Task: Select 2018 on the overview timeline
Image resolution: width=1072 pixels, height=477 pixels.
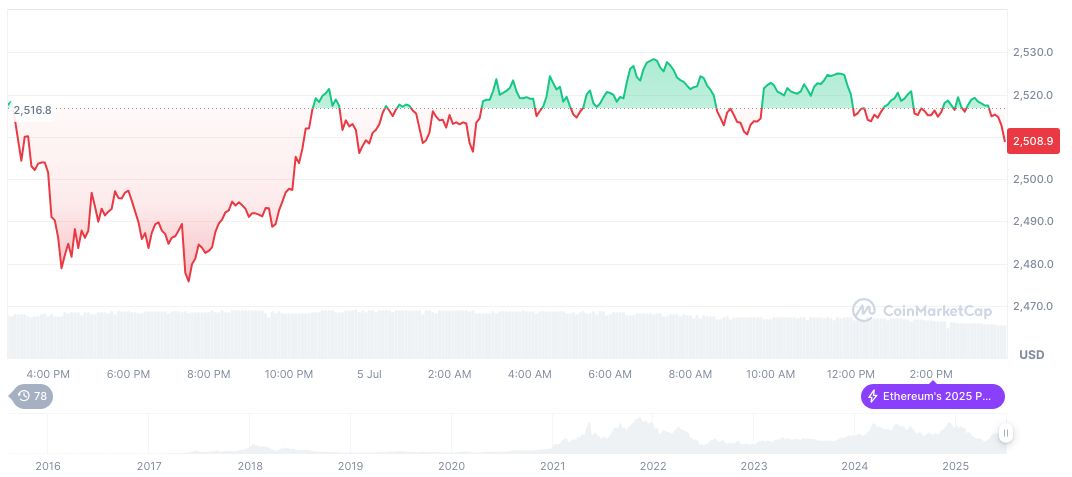Action: click(250, 466)
